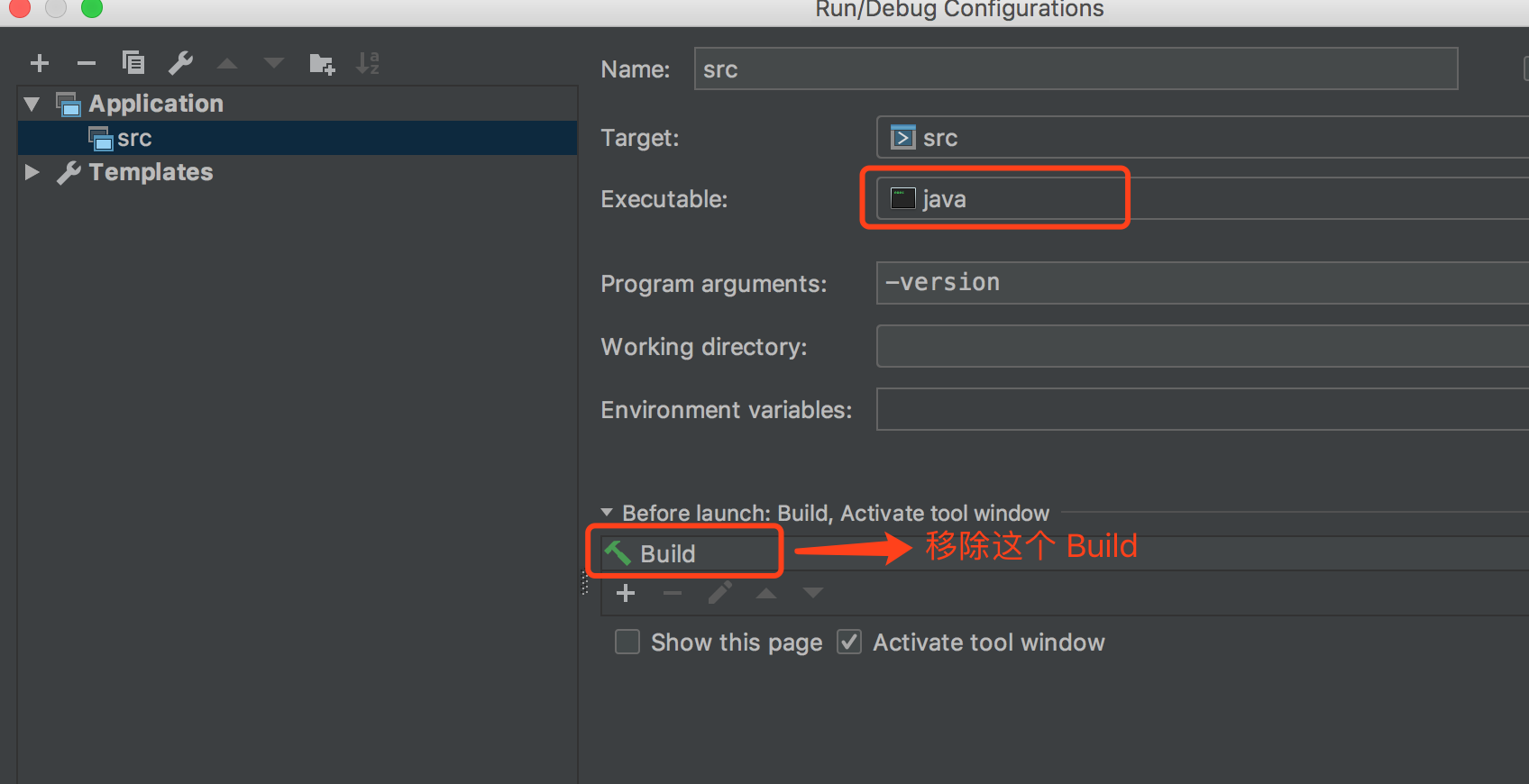1529x784 pixels.
Task: Add a new configuration with the plus icon
Action: 40,63
